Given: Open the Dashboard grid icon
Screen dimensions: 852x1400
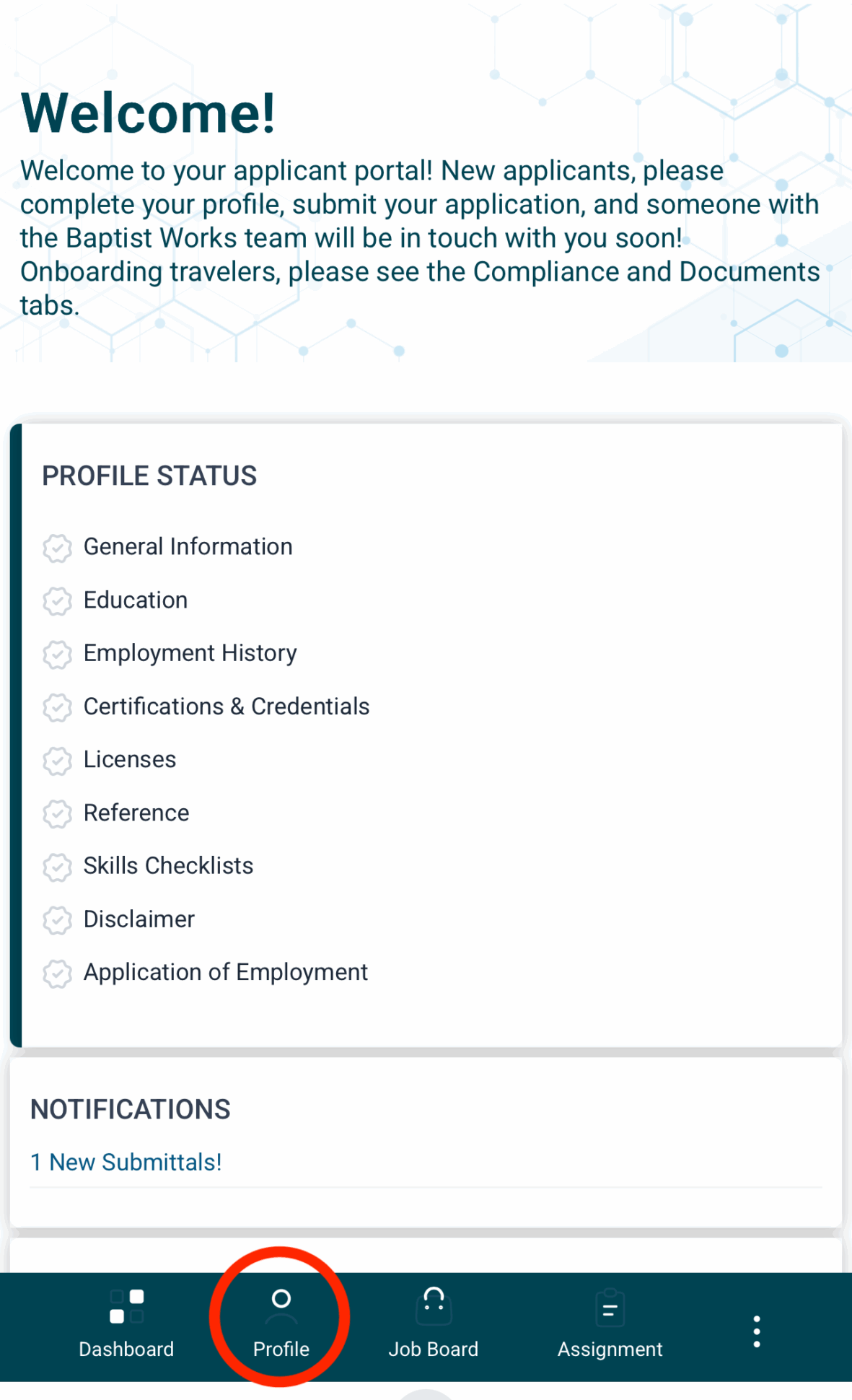Looking at the screenshot, I should tap(126, 1307).
